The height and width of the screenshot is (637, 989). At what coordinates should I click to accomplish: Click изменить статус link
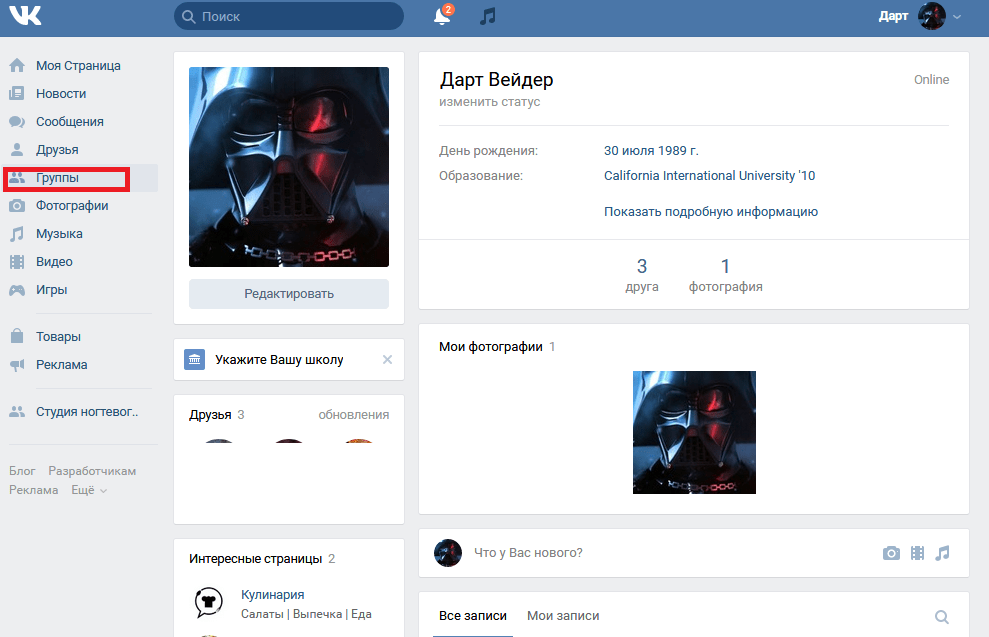[x=489, y=102]
